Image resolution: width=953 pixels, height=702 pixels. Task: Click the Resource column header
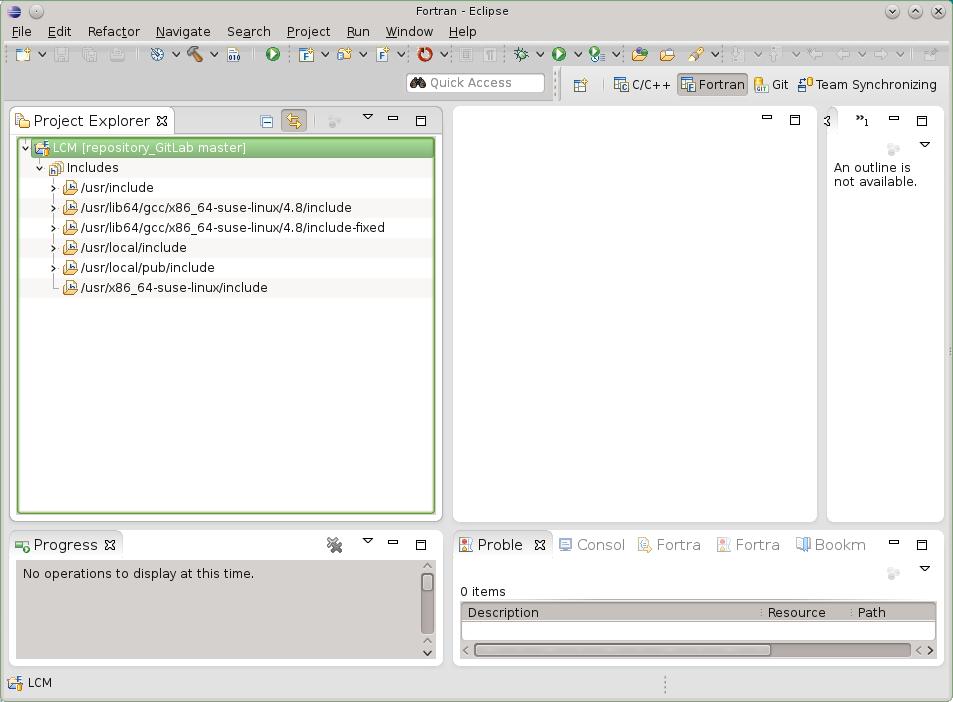coord(805,613)
